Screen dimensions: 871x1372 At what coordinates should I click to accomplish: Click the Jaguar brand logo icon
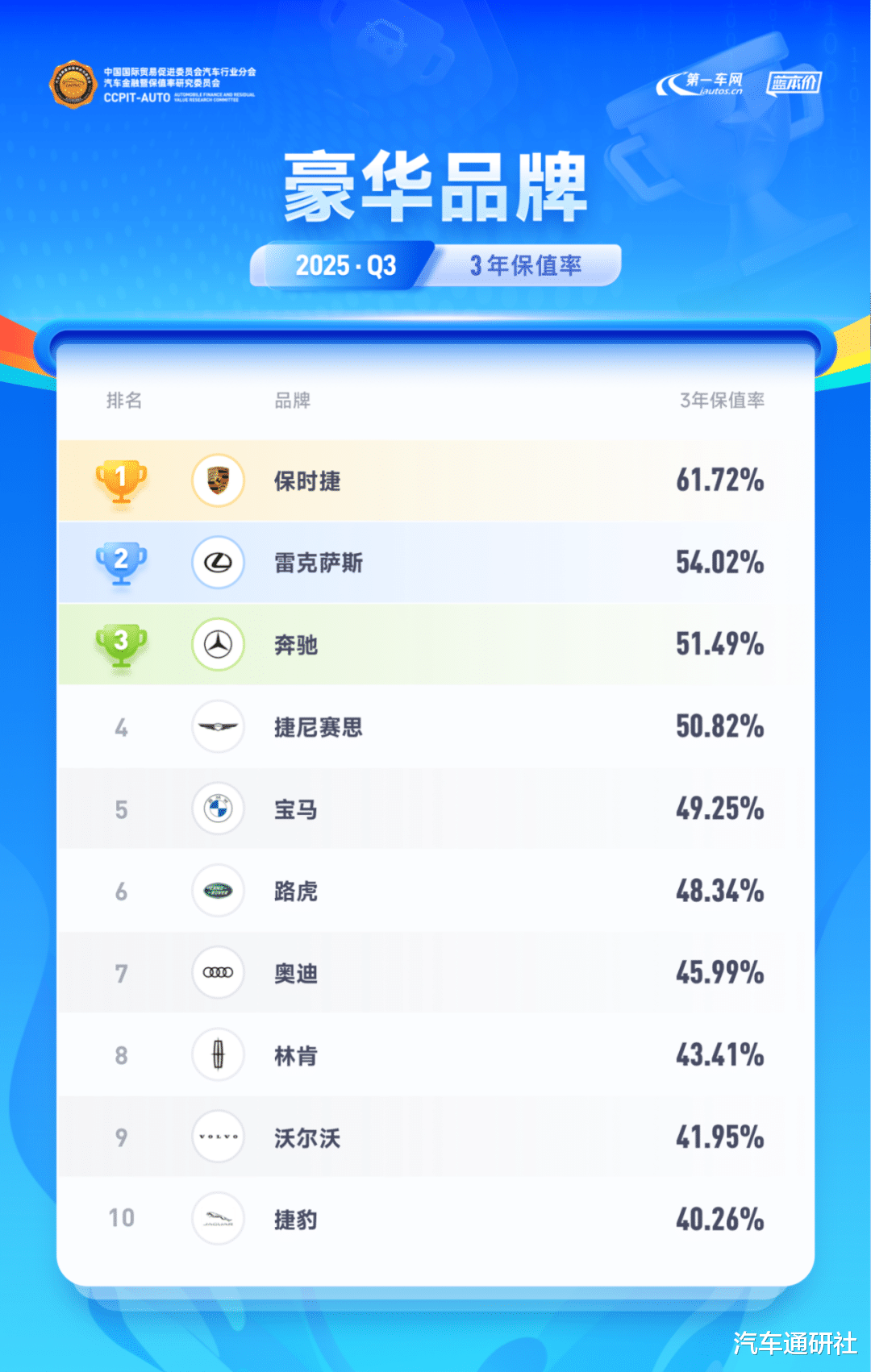click(x=218, y=1219)
